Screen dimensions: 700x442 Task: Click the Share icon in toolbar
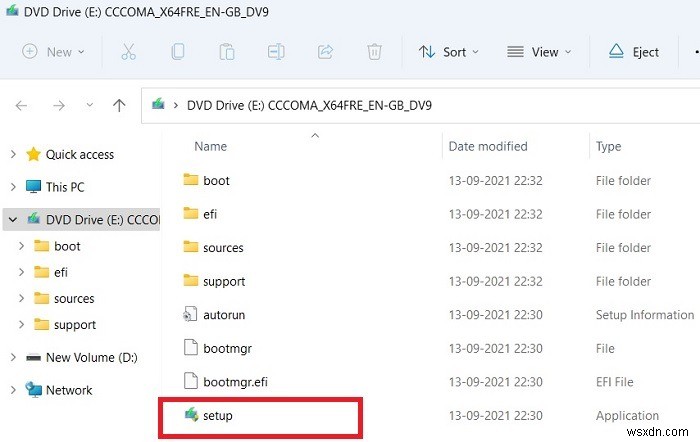pos(325,52)
